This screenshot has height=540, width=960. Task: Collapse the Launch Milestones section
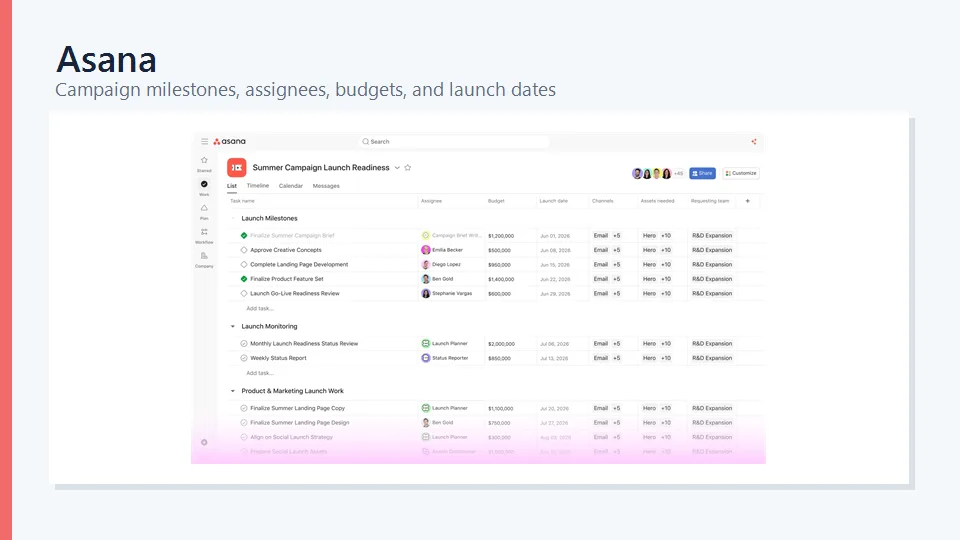click(x=233, y=218)
